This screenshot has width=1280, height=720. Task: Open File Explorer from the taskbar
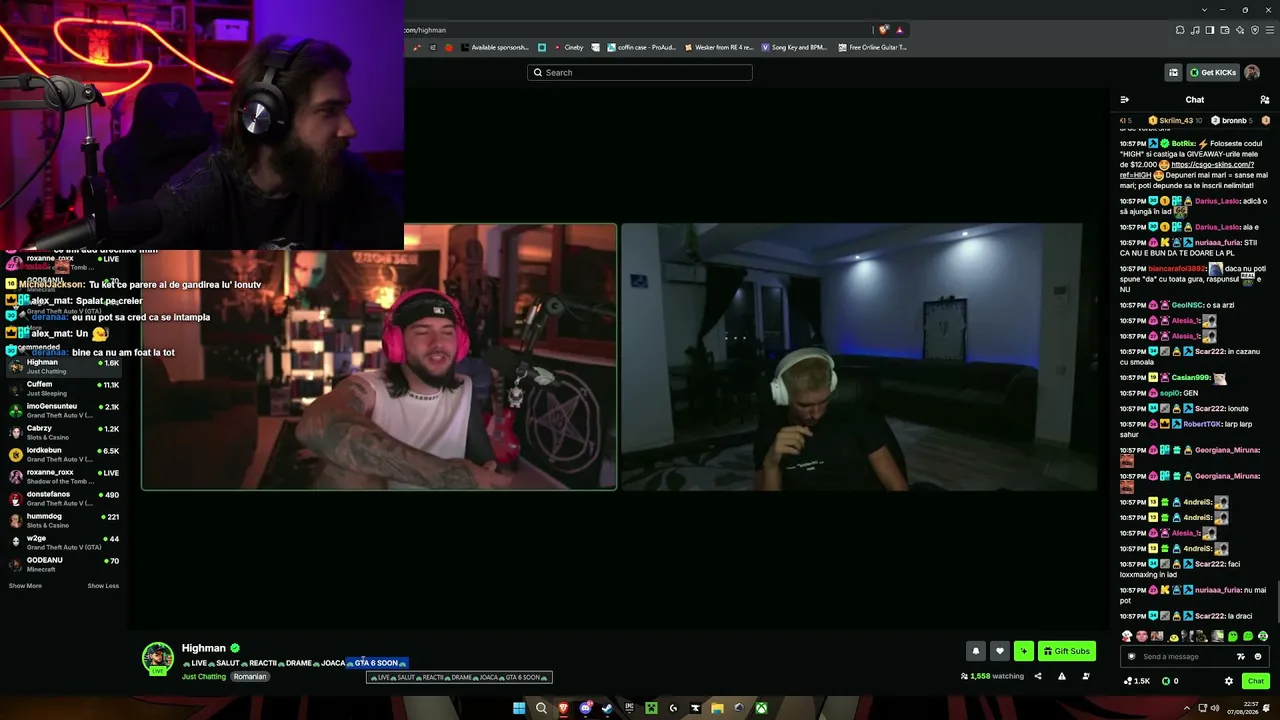(717, 708)
